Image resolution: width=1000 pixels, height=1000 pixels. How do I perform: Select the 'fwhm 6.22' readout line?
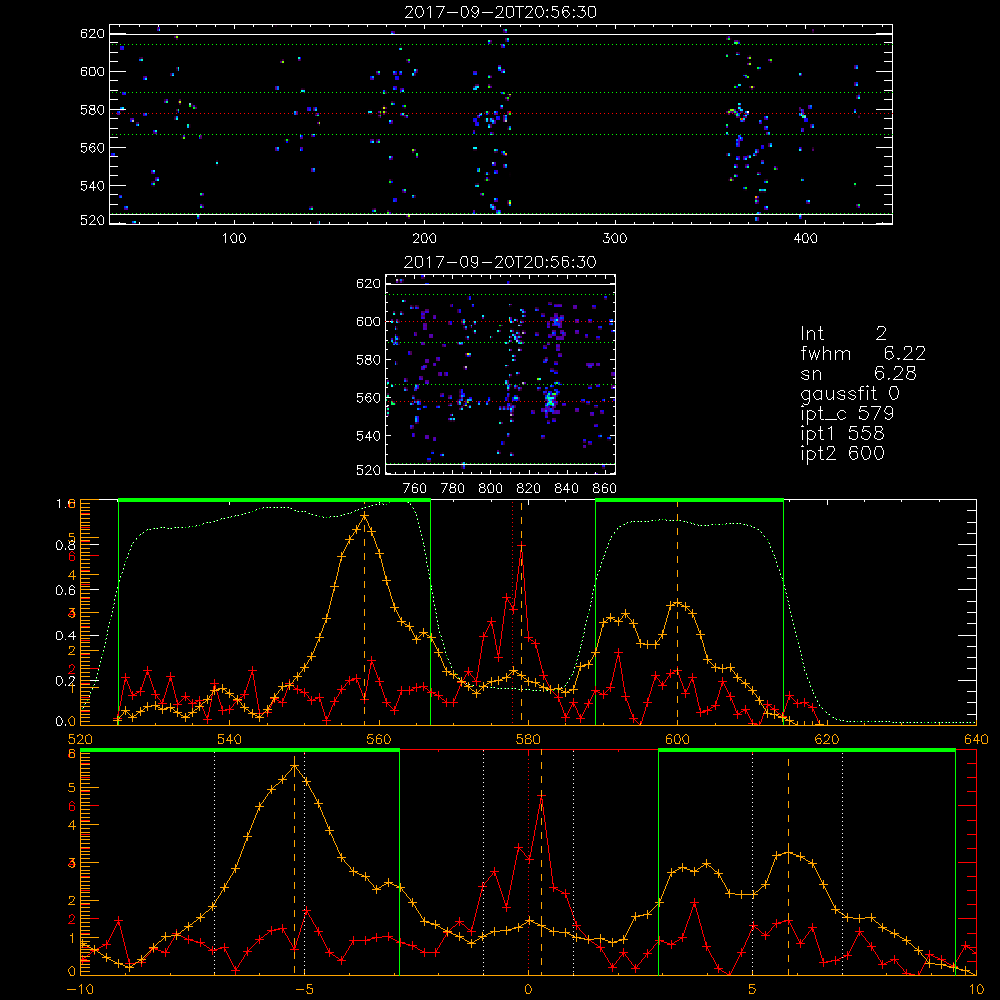coord(863,353)
